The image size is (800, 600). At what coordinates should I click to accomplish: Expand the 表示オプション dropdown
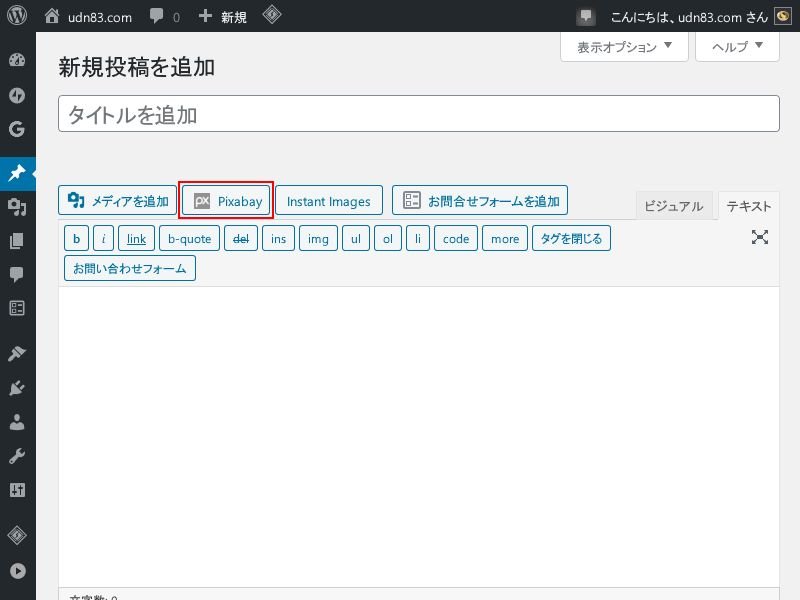click(624, 47)
